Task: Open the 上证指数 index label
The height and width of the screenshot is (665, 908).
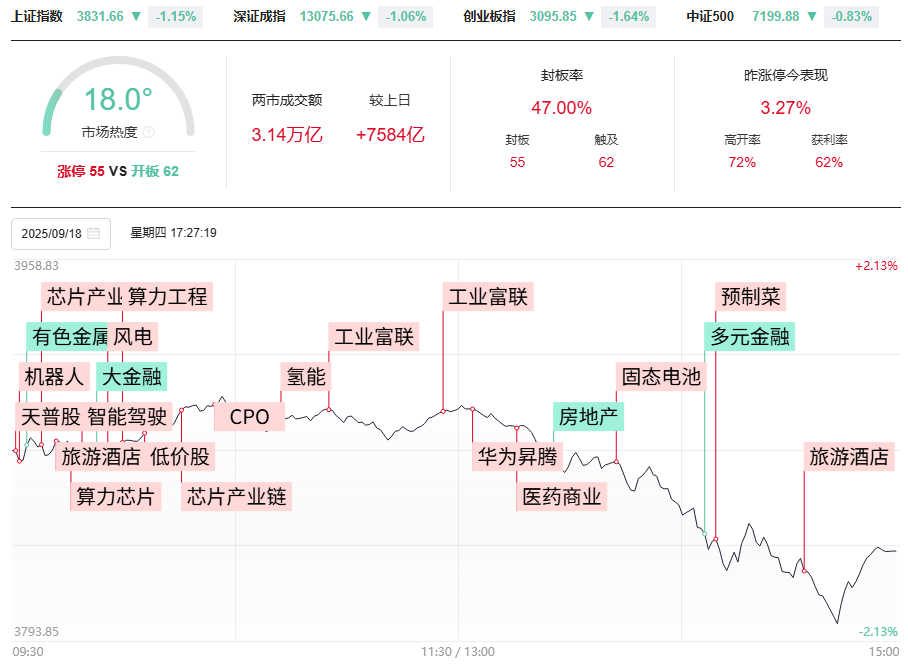Action: click(x=37, y=17)
